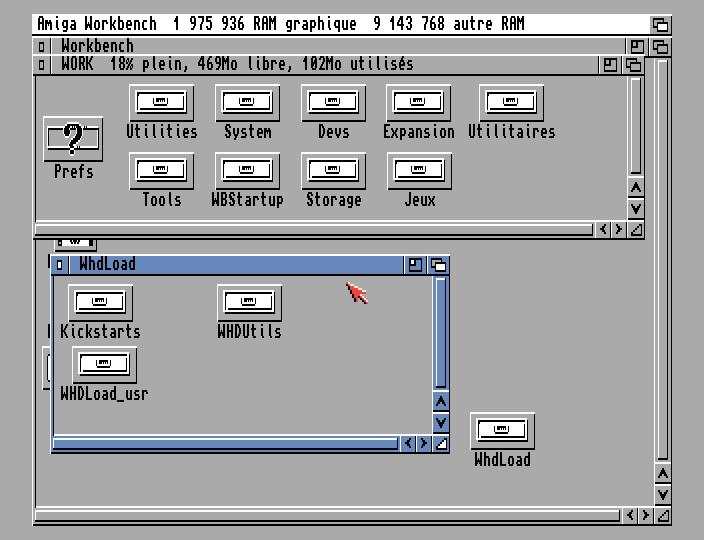This screenshot has width=704, height=540.
Task: Select the Tools drawer
Action: [x=161, y=171]
